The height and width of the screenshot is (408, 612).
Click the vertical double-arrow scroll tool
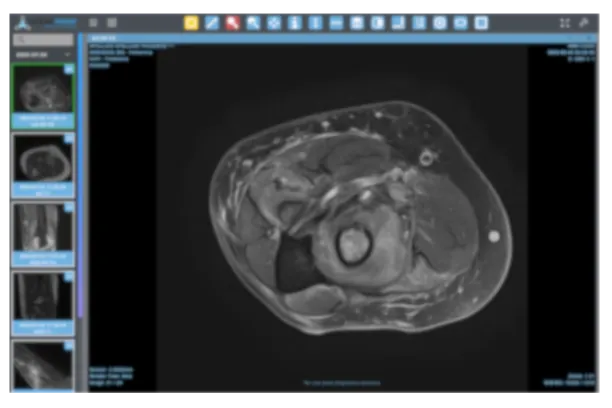coord(315,23)
